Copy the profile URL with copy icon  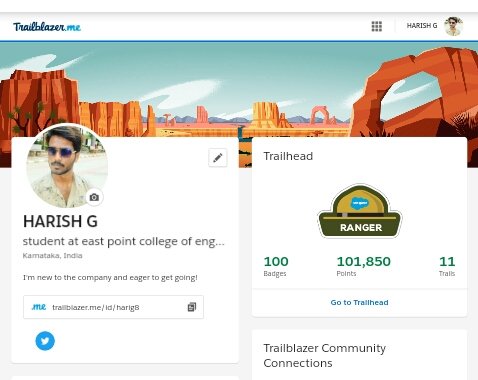tap(192, 307)
